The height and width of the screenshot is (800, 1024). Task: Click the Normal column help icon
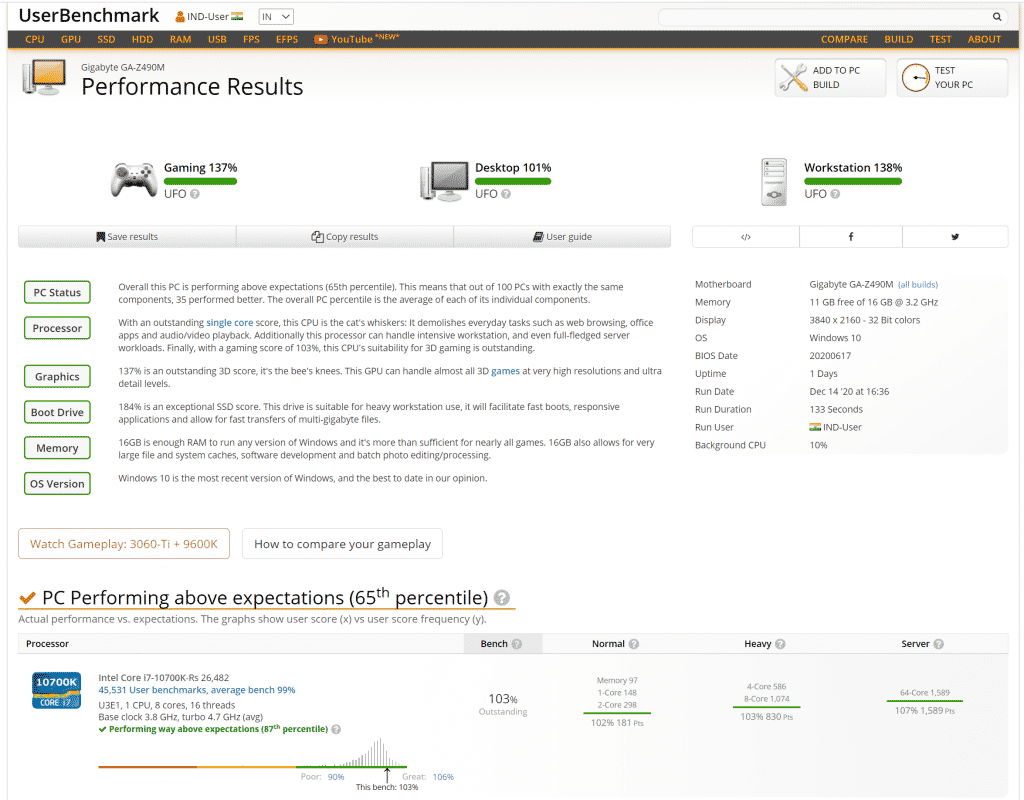point(633,644)
